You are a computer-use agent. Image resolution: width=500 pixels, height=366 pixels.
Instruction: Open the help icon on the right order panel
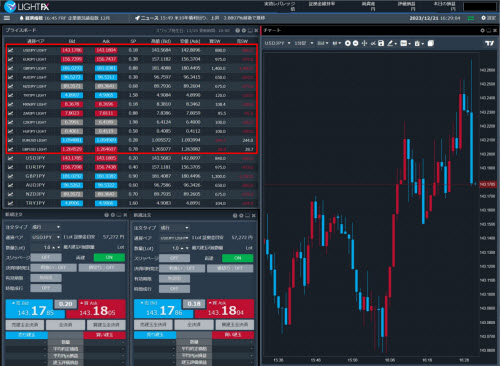coord(235,216)
